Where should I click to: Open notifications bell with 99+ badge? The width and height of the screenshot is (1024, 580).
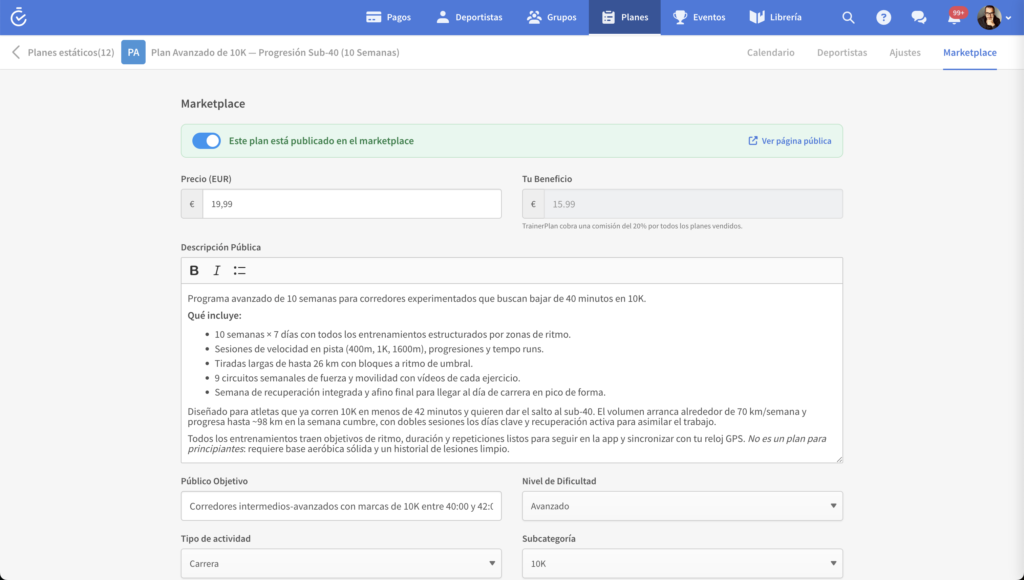coord(954,17)
